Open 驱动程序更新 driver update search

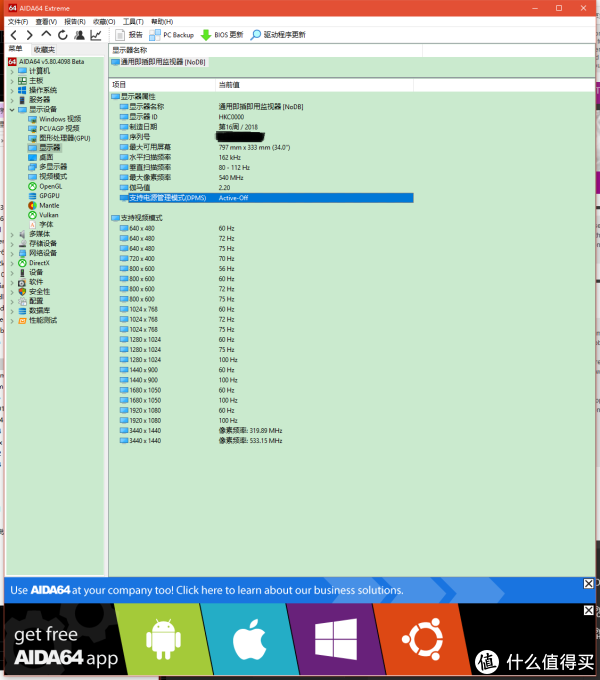coord(278,35)
